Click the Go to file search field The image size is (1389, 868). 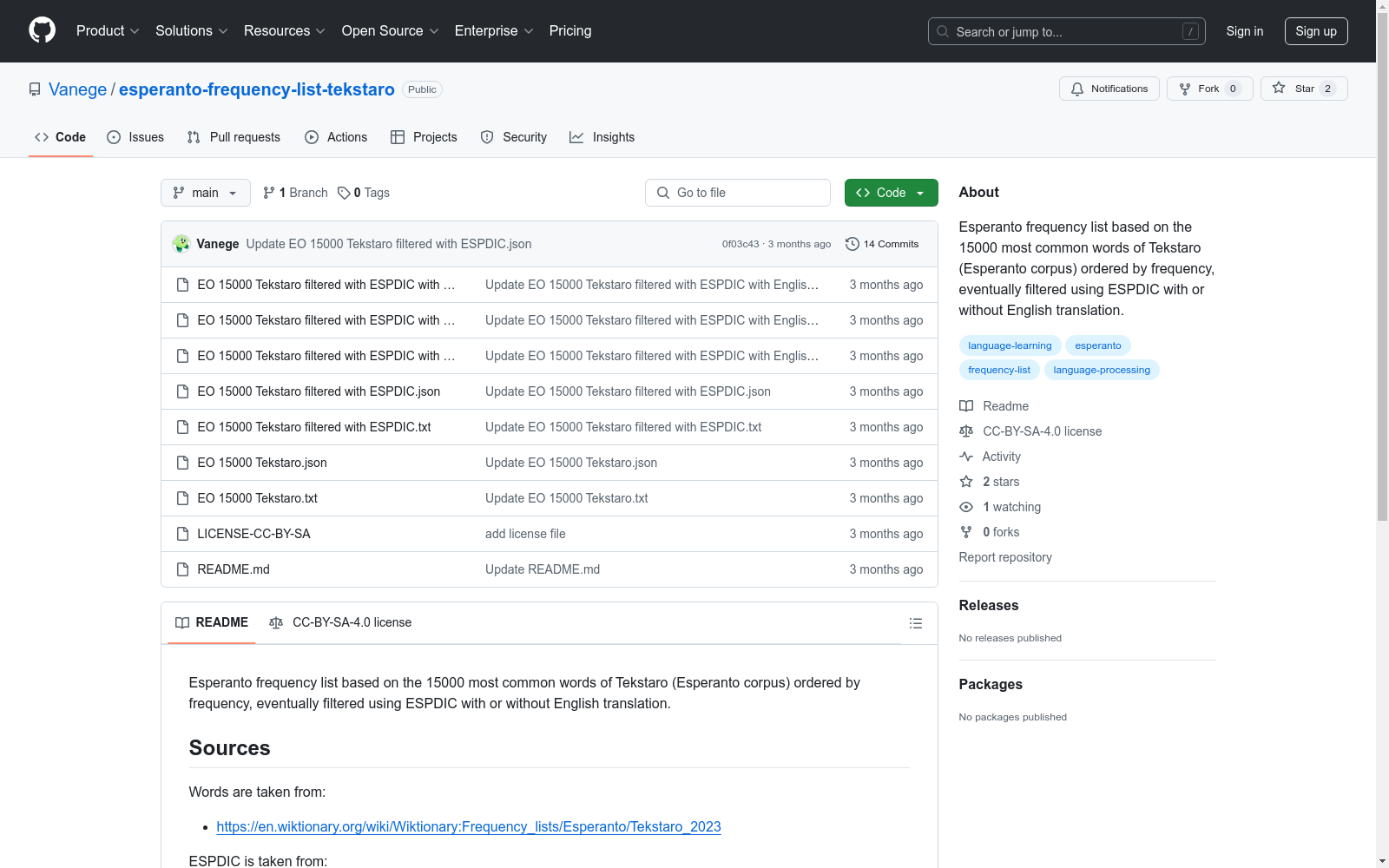pyautogui.click(x=738, y=193)
